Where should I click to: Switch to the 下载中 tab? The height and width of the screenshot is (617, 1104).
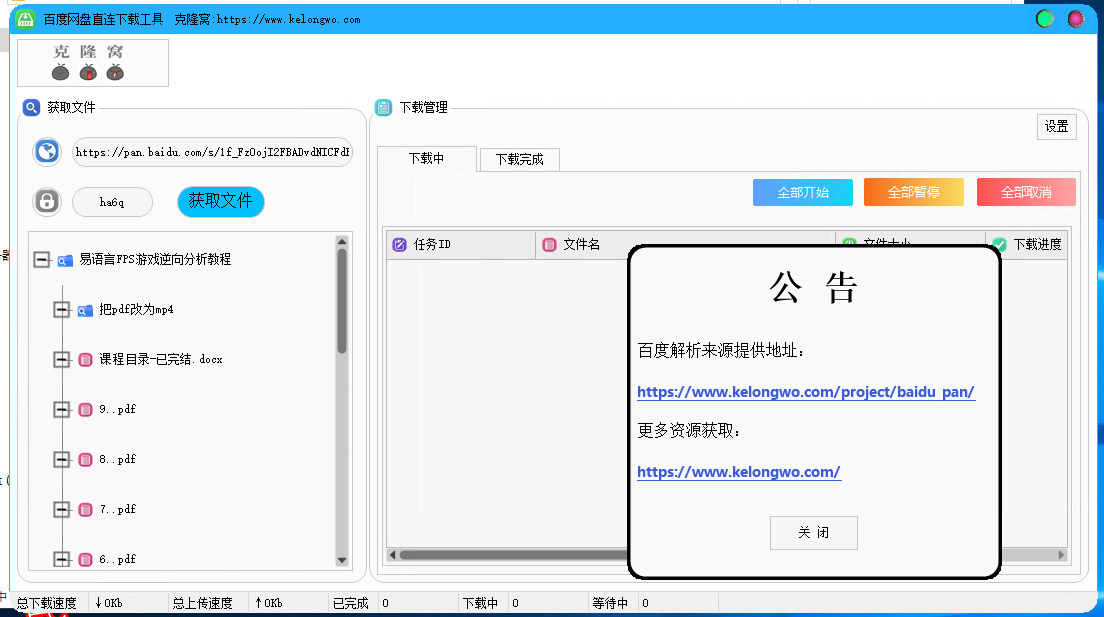[x=427, y=158]
